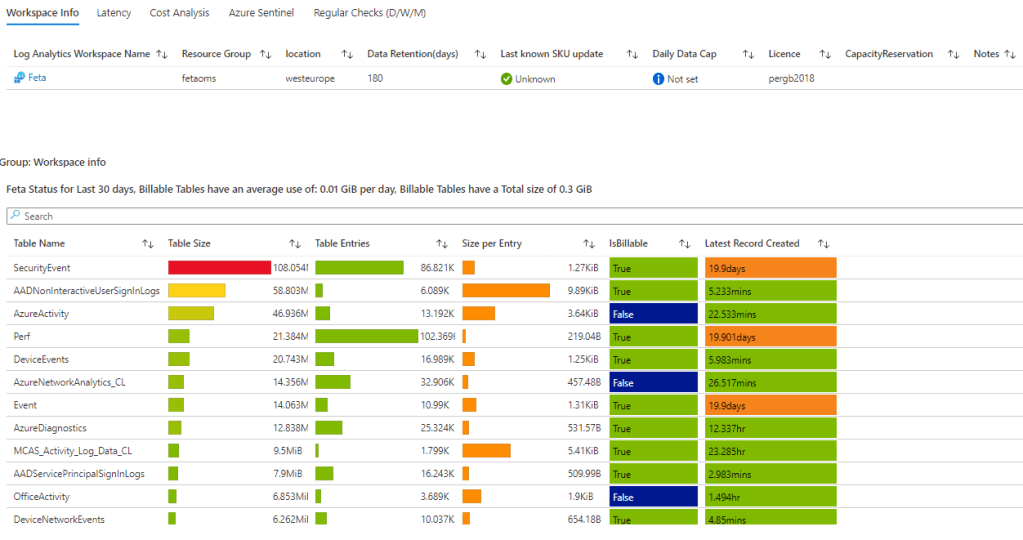Select the SecurityEvent table row name
Screen dimensions: 1023x540
pyautogui.click(x=41, y=268)
